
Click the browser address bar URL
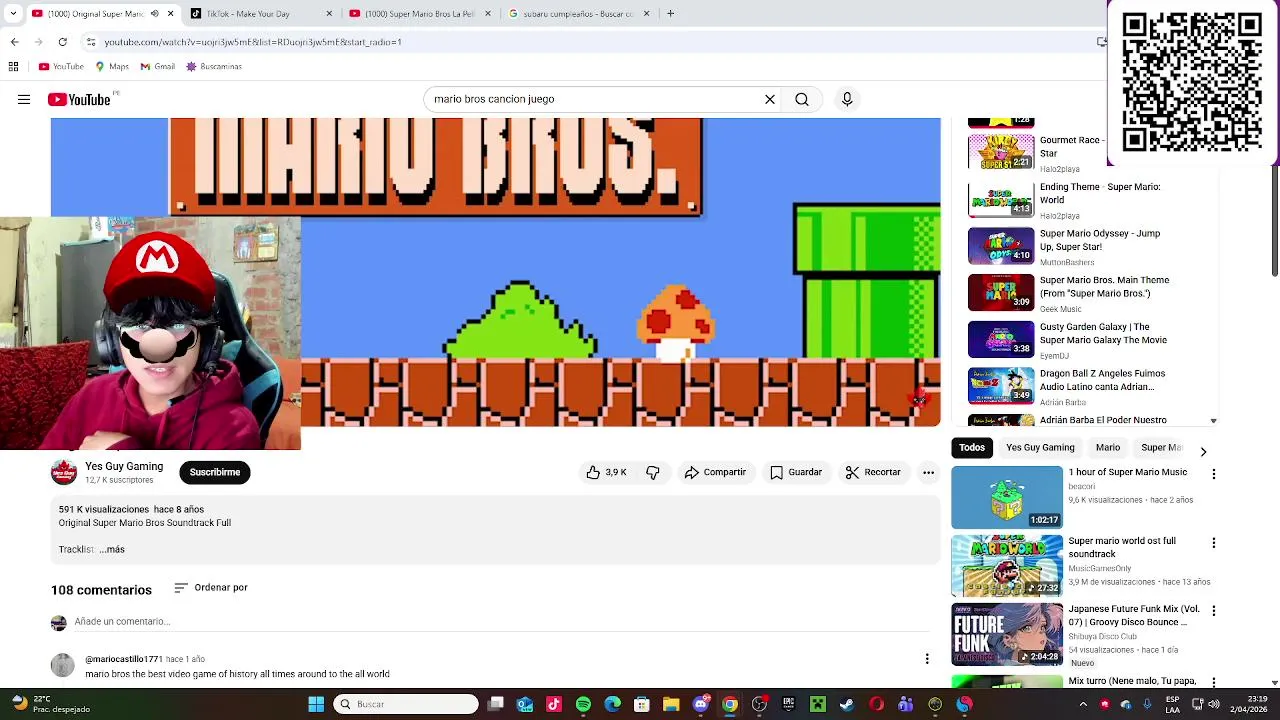click(x=253, y=42)
